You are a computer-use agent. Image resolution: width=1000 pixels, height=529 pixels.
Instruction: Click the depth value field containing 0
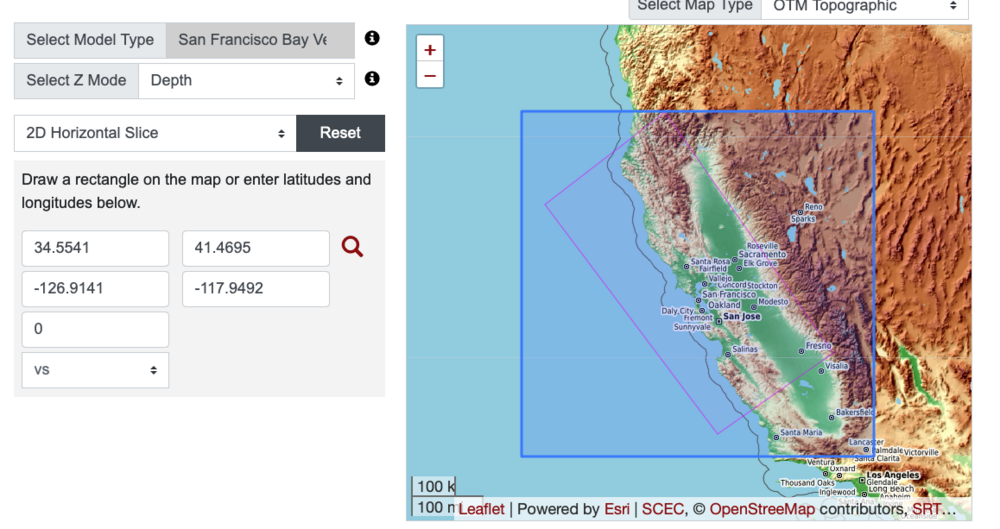[95, 329]
